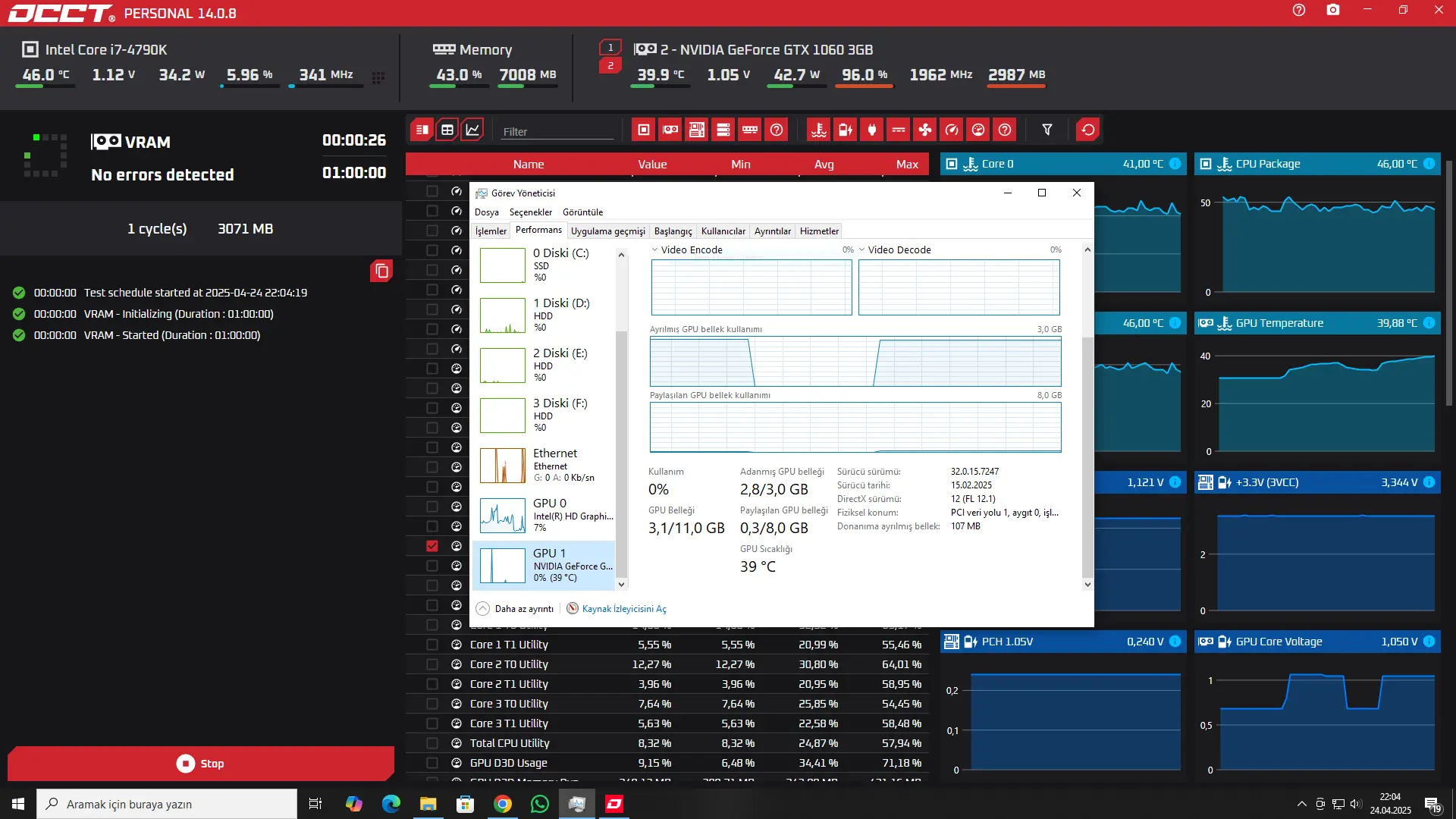Show hidden system tray icons
This screenshot has height=819, width=1456.
pos(1302,804)
